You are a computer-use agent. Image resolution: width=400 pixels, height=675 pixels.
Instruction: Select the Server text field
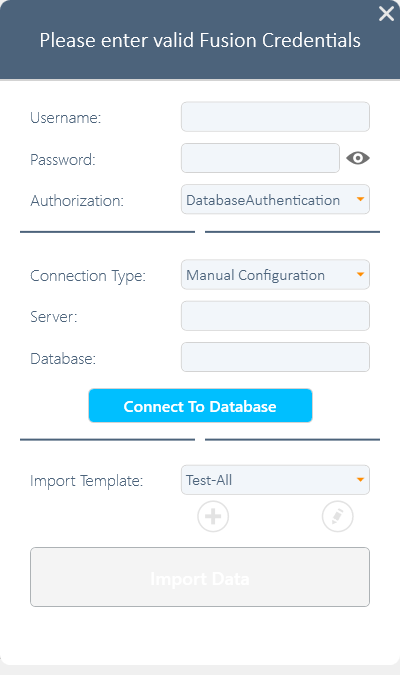click(275, 316)
